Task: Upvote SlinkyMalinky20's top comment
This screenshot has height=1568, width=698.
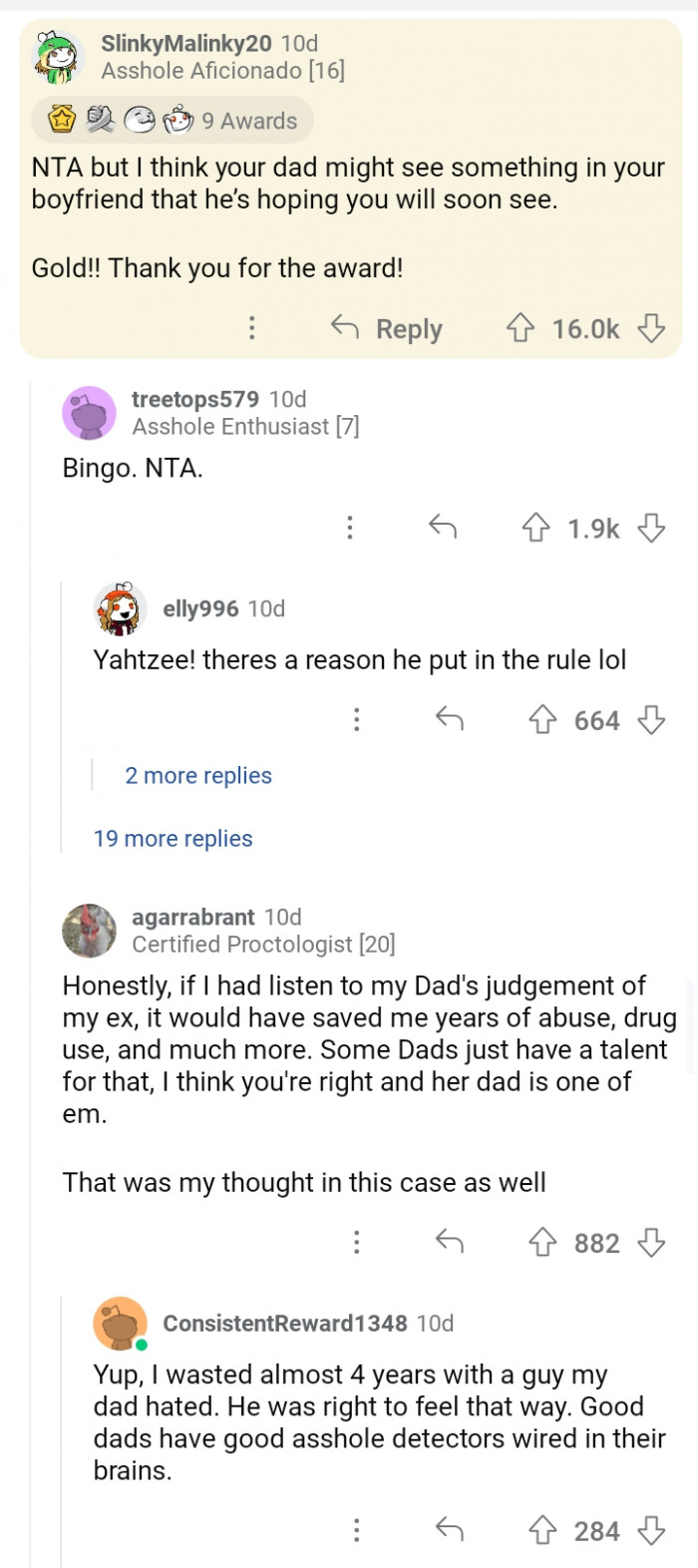Action: tap(521, 328)
